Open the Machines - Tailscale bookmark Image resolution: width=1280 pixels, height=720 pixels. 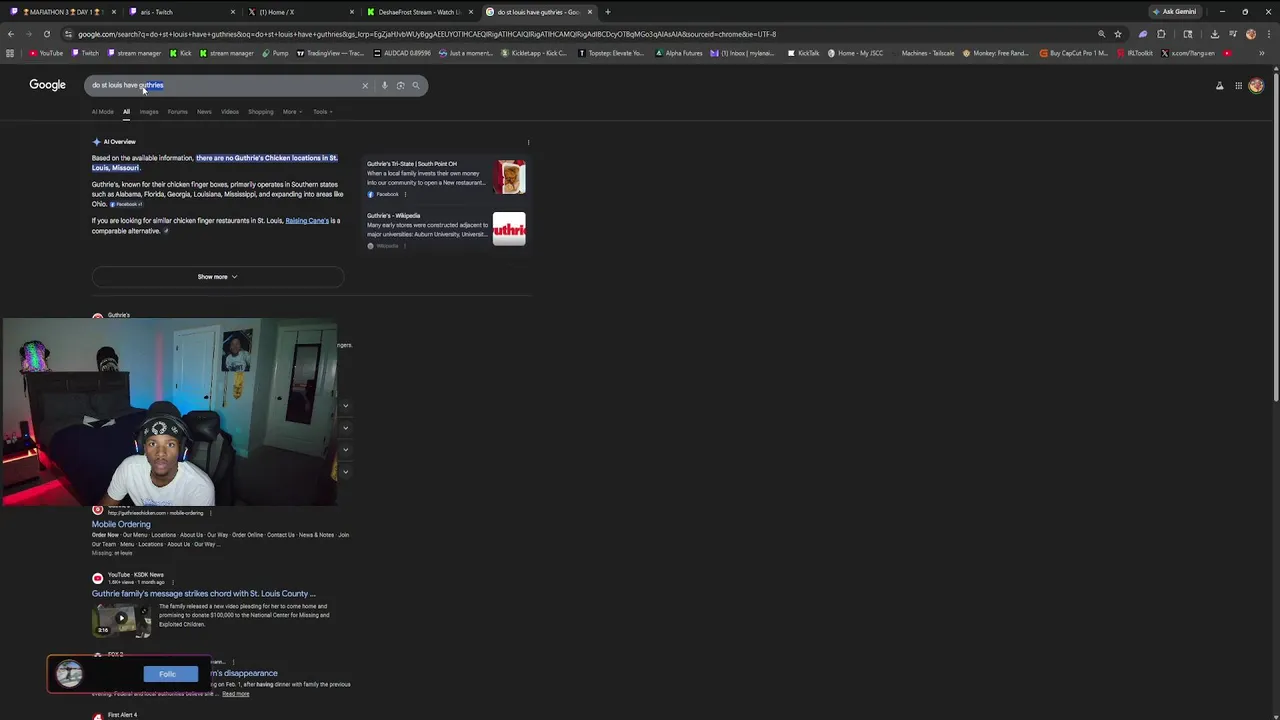[922, 53]
